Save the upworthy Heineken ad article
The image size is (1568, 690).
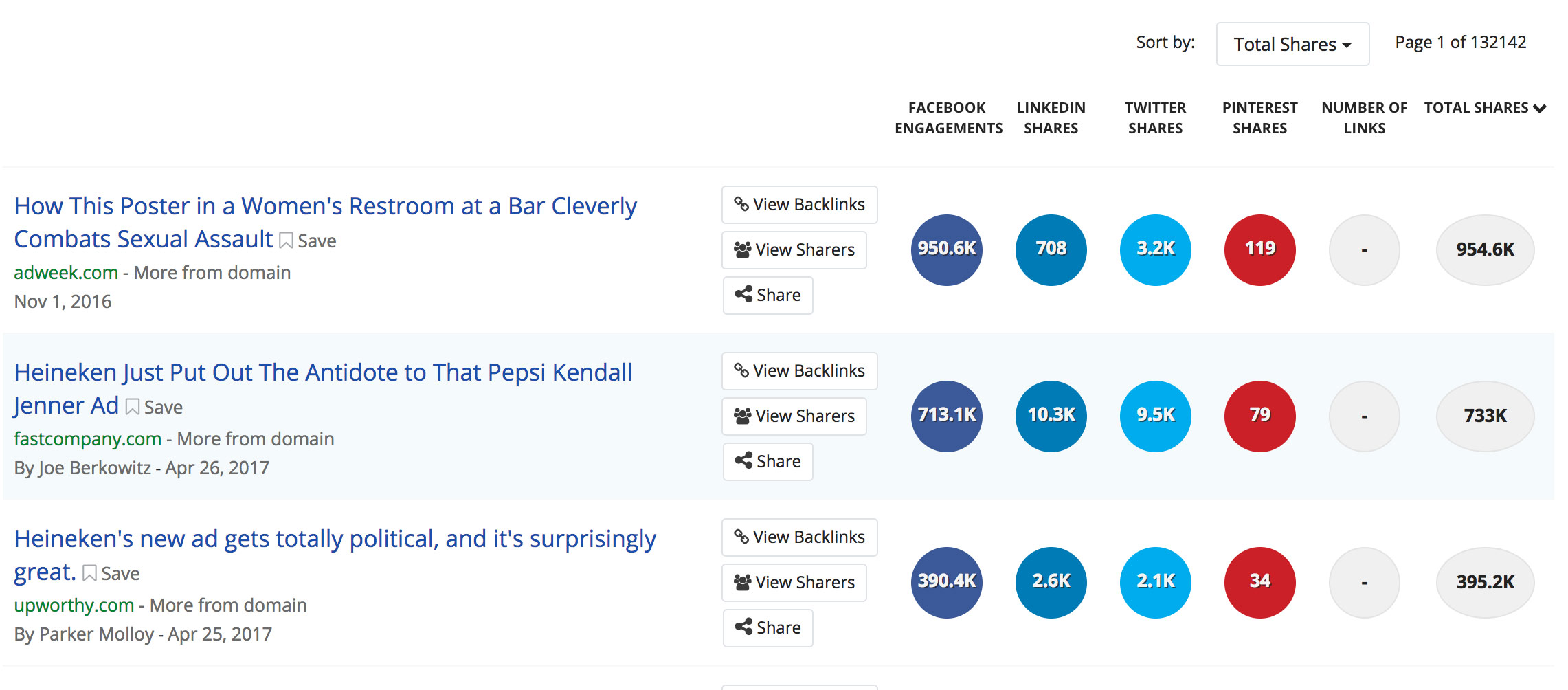tap(111, 573)
